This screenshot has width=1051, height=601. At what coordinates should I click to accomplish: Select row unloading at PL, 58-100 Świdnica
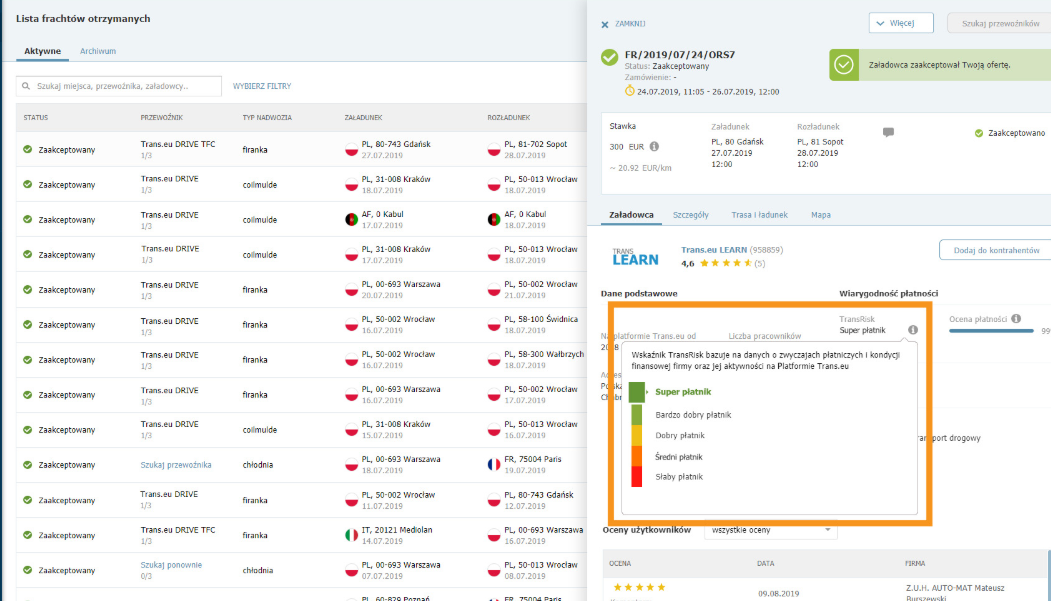[302, 325]
